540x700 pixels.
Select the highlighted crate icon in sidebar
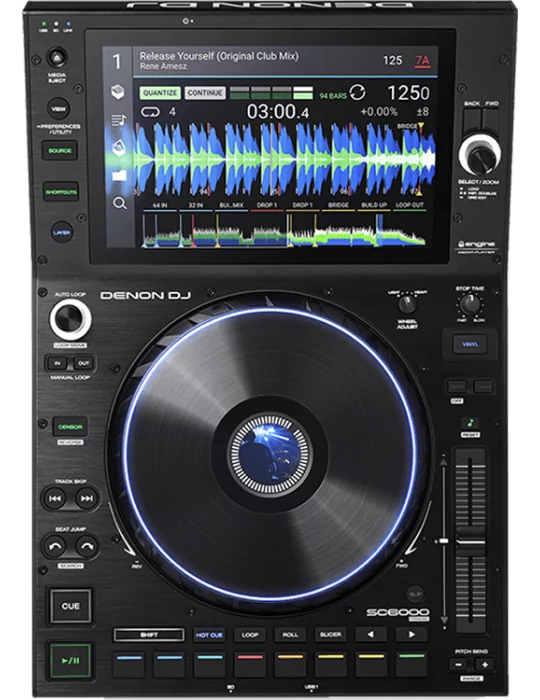pyautogui.click(x=118, y=147)
